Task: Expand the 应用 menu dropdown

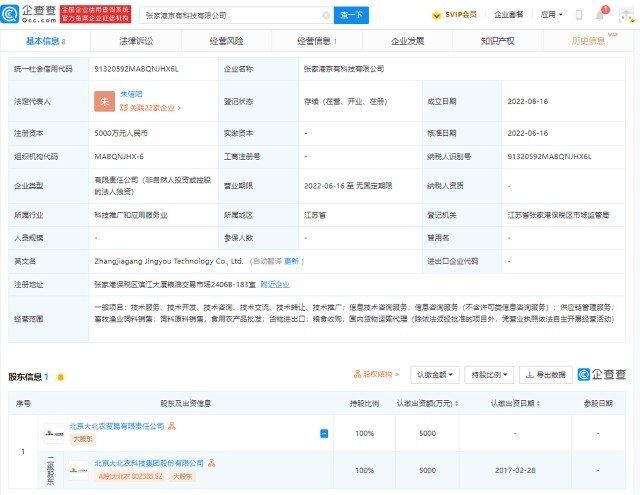Action: [551, 15]
